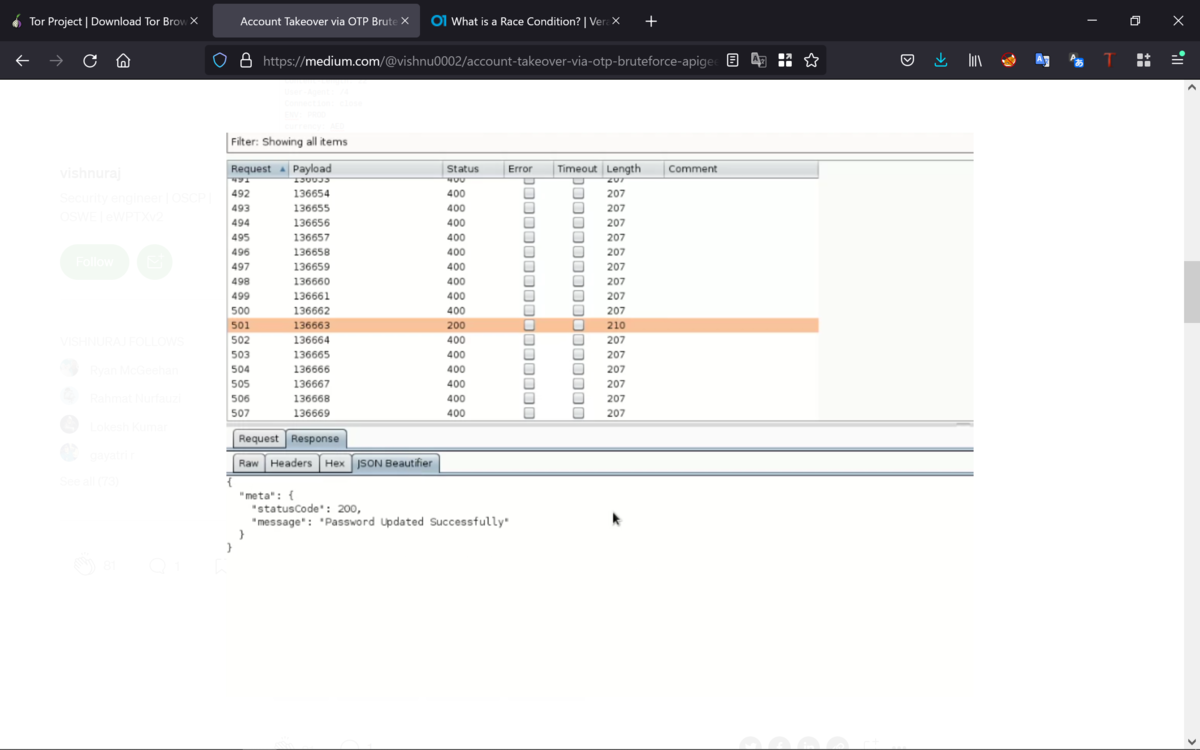Click status 200 in row 501
This screenshot has width=1200, height=750.
tap(456, 326)
